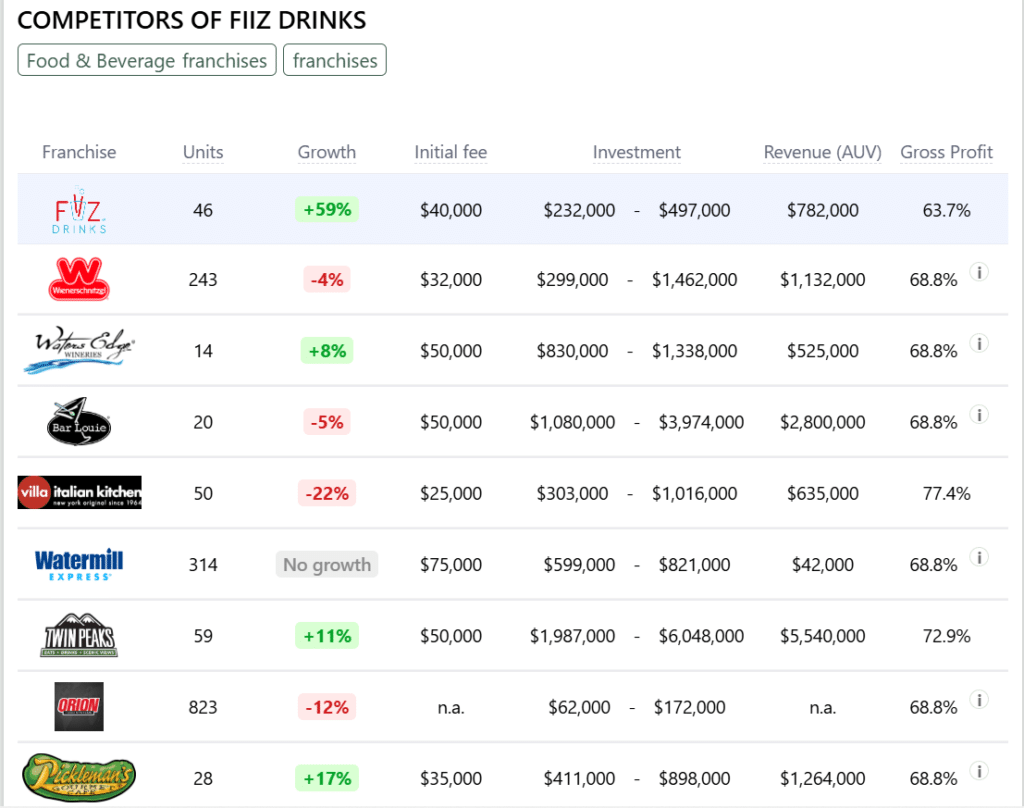Sort by the Units column header
Screen dimensions: 1024x808
[203, 152]
